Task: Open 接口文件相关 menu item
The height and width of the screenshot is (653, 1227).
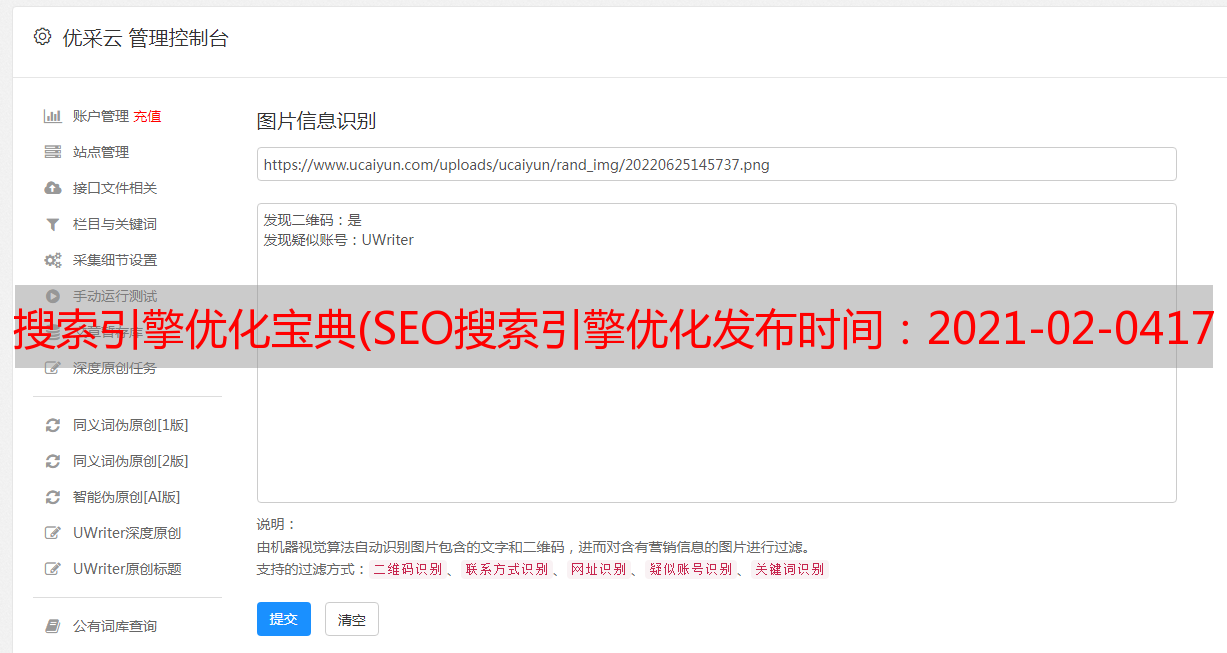Action: 115,188
